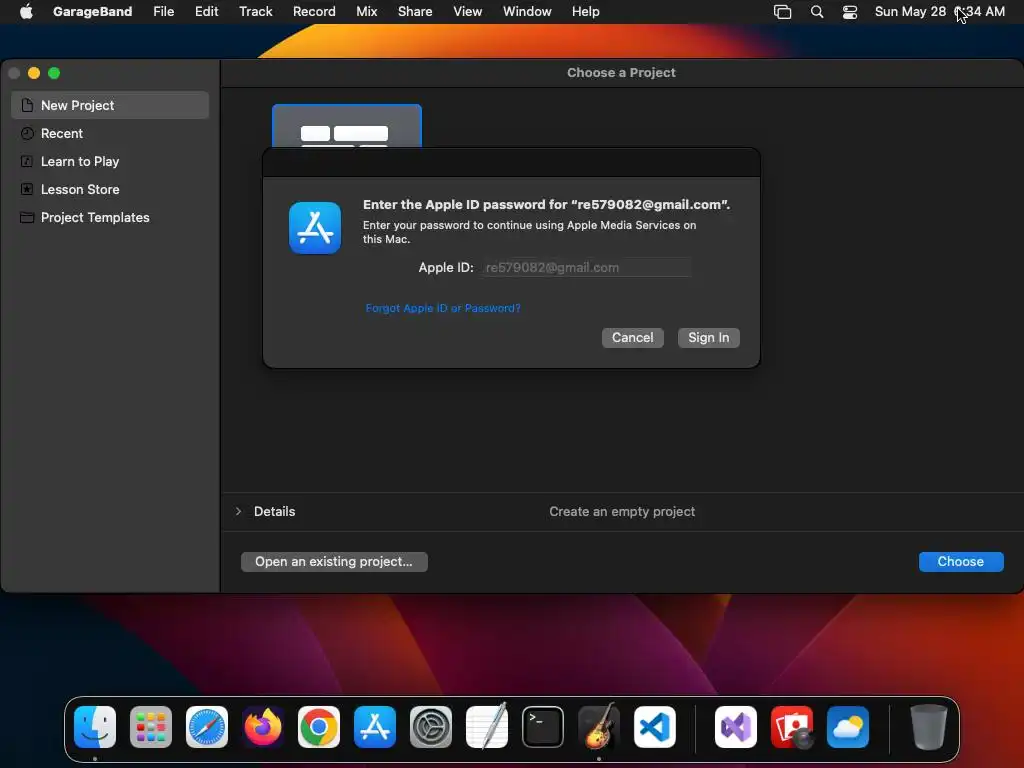The width and height of the screenshot is (1024, 768).
Task: Open Spotlight search in menu bar
Action: point(816,12)
